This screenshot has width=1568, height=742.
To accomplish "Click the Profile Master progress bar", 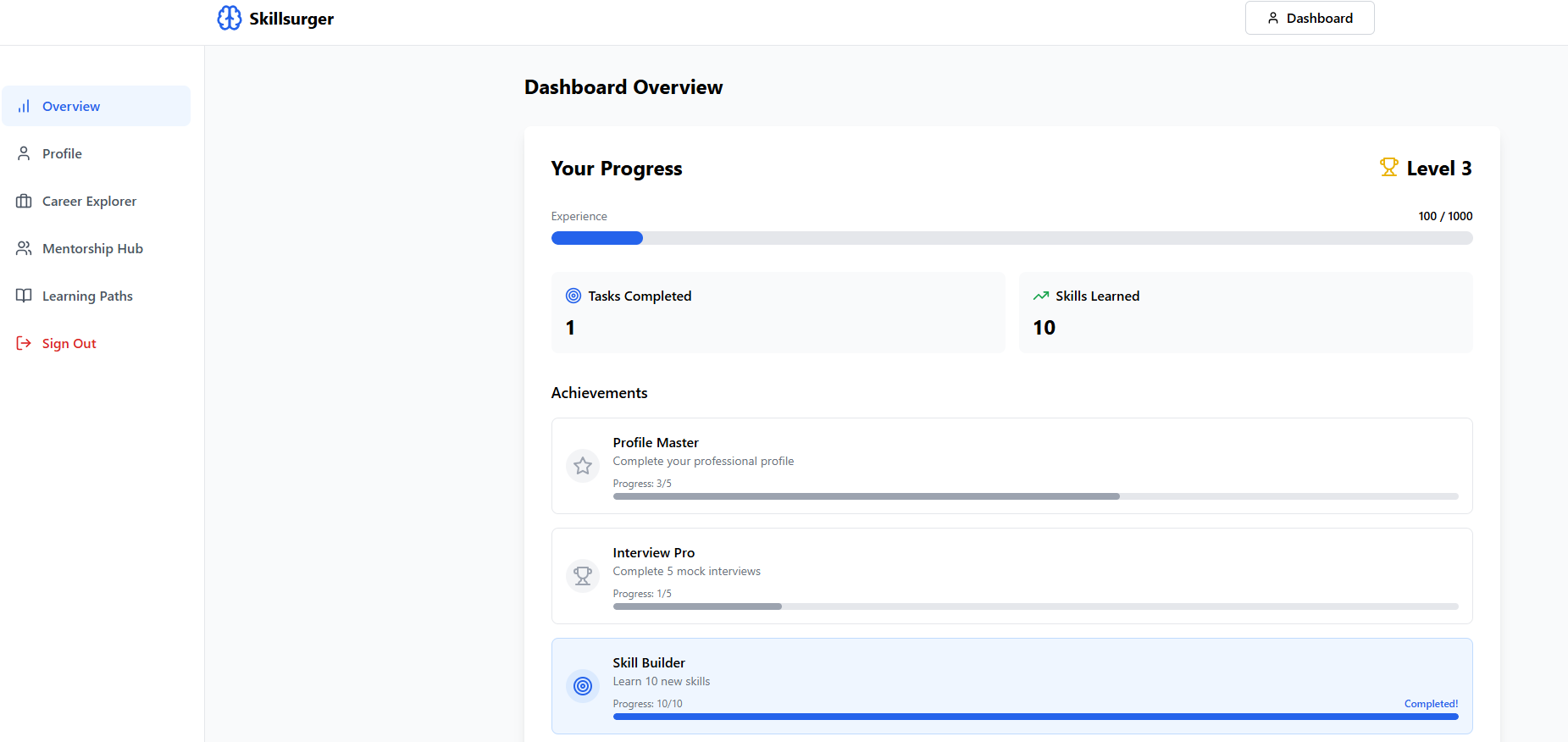I will click(x=1035, y=496).
